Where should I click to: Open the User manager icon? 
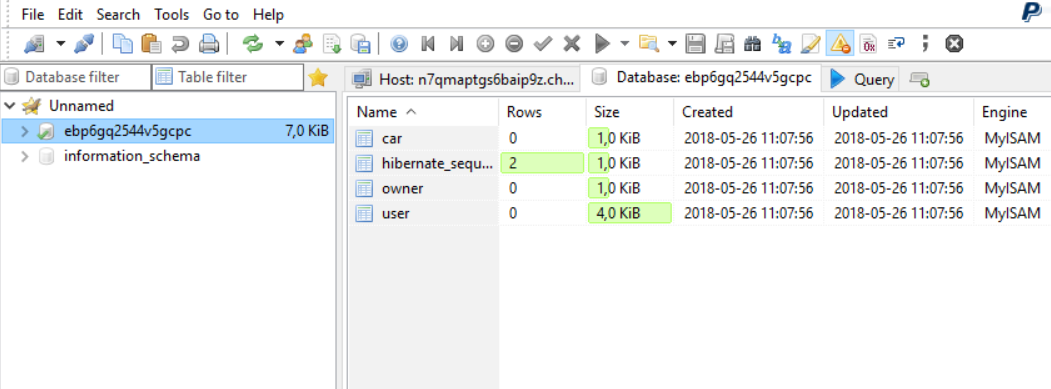point(303,44)
